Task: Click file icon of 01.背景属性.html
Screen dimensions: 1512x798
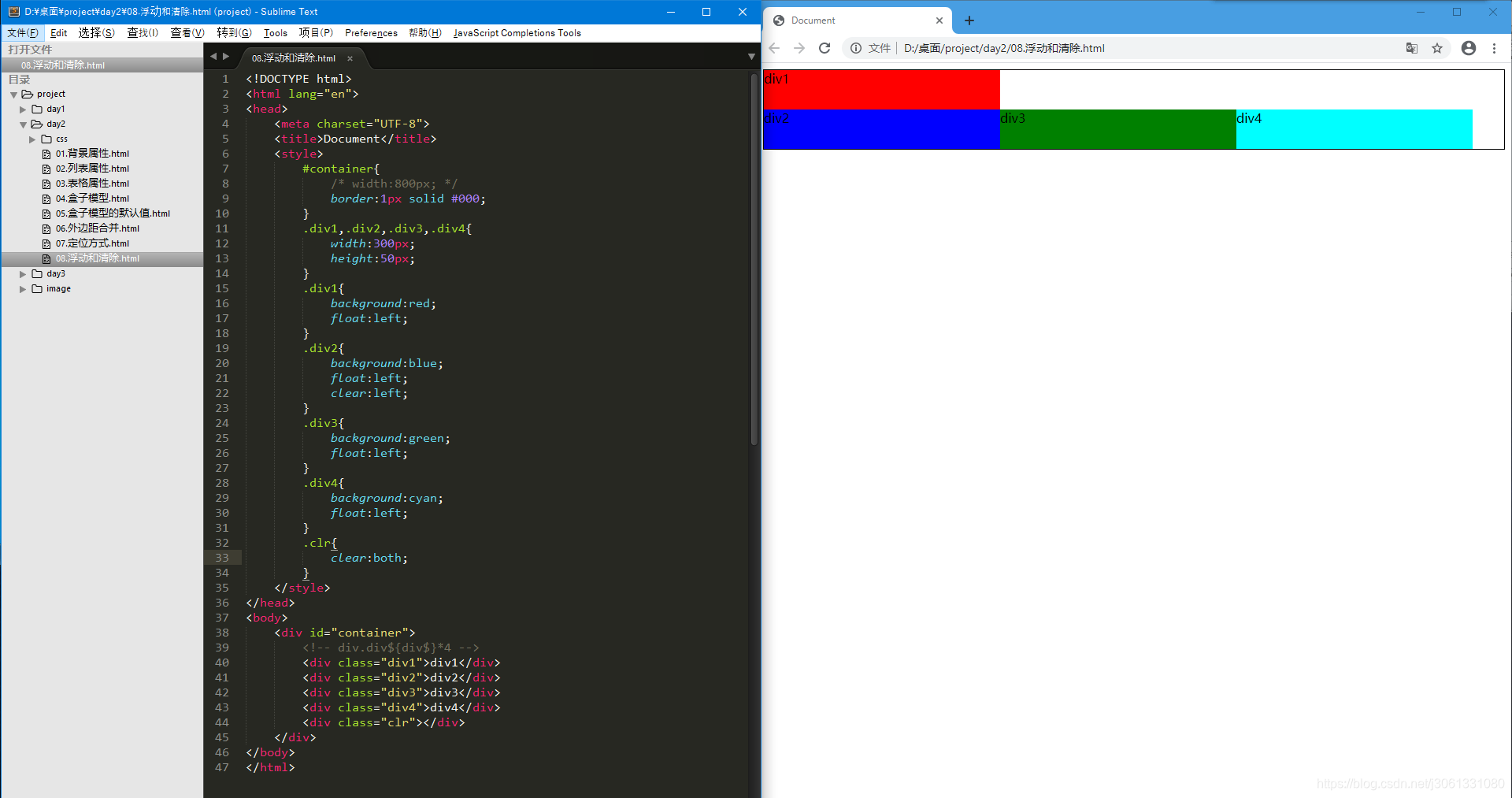Action: pyautogui.click(x=46, y=154)
